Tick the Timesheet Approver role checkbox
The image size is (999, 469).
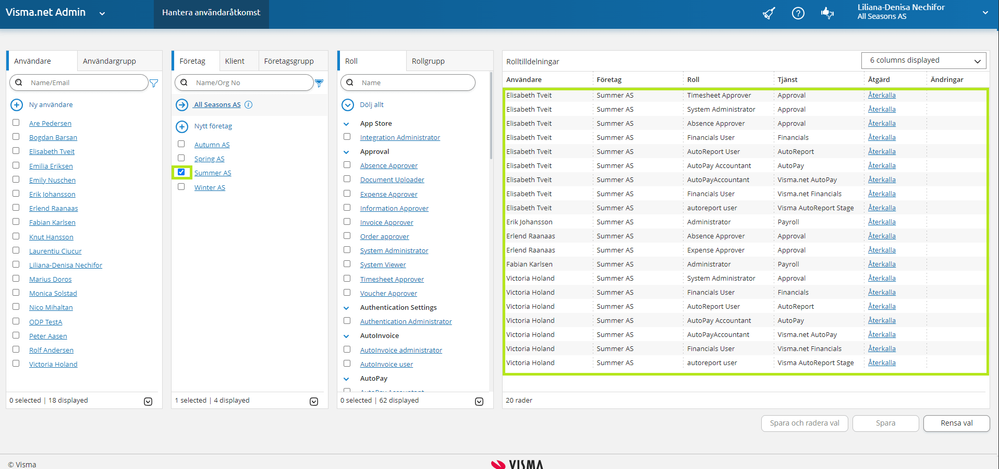point(347,278)
